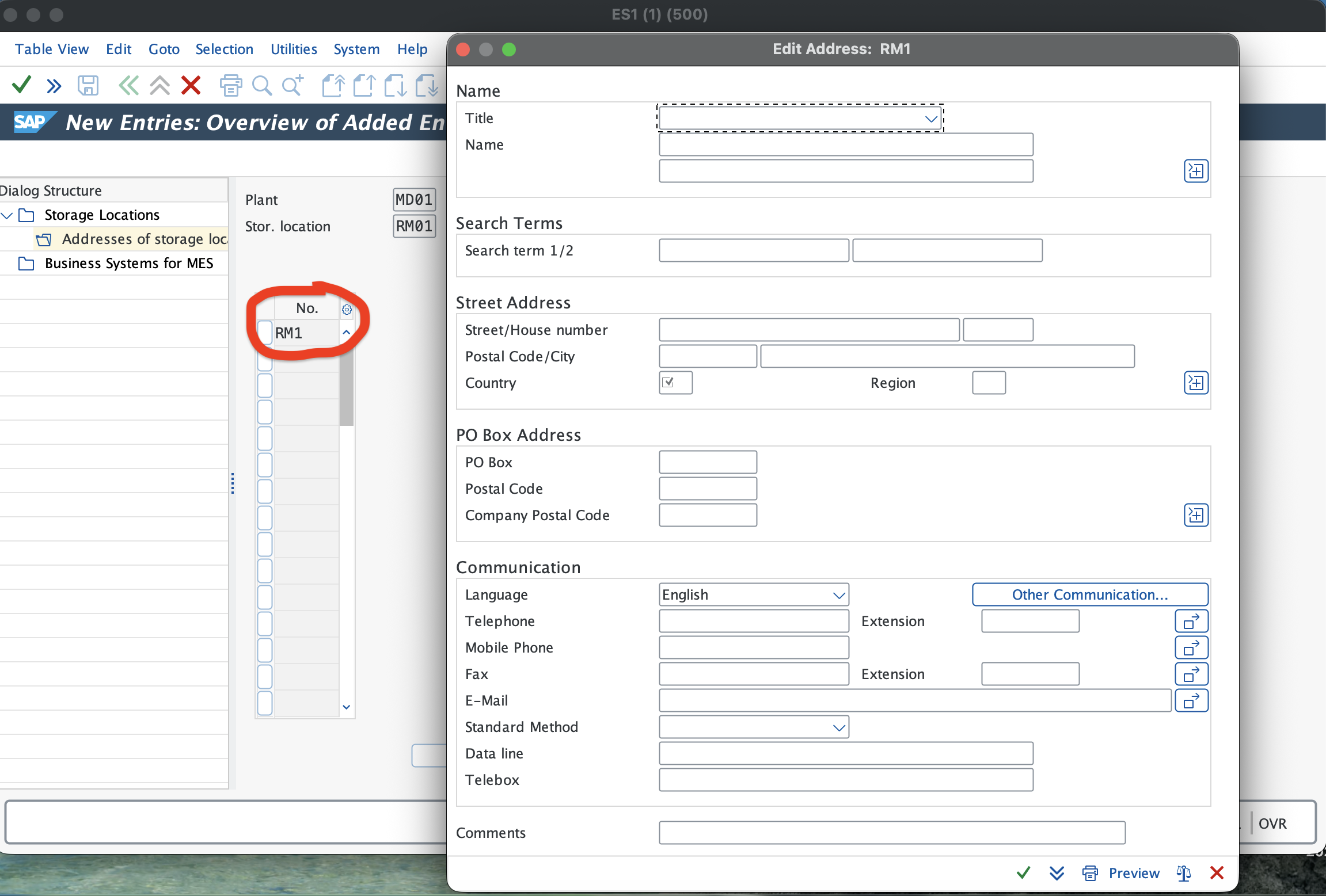This screenshot has height=896, width=1326.
Task: Click the Find Next magnifier-plus icon
Action: [x=292, y=86]
